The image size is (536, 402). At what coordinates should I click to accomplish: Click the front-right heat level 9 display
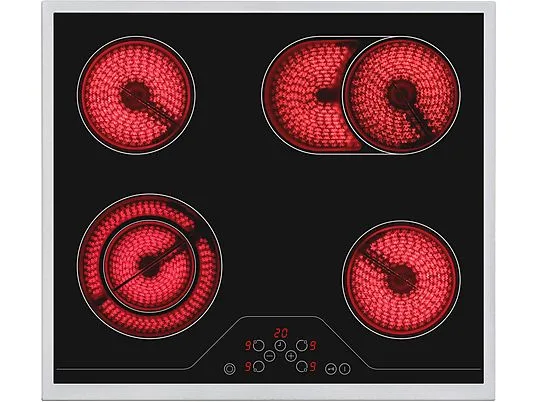312,367
